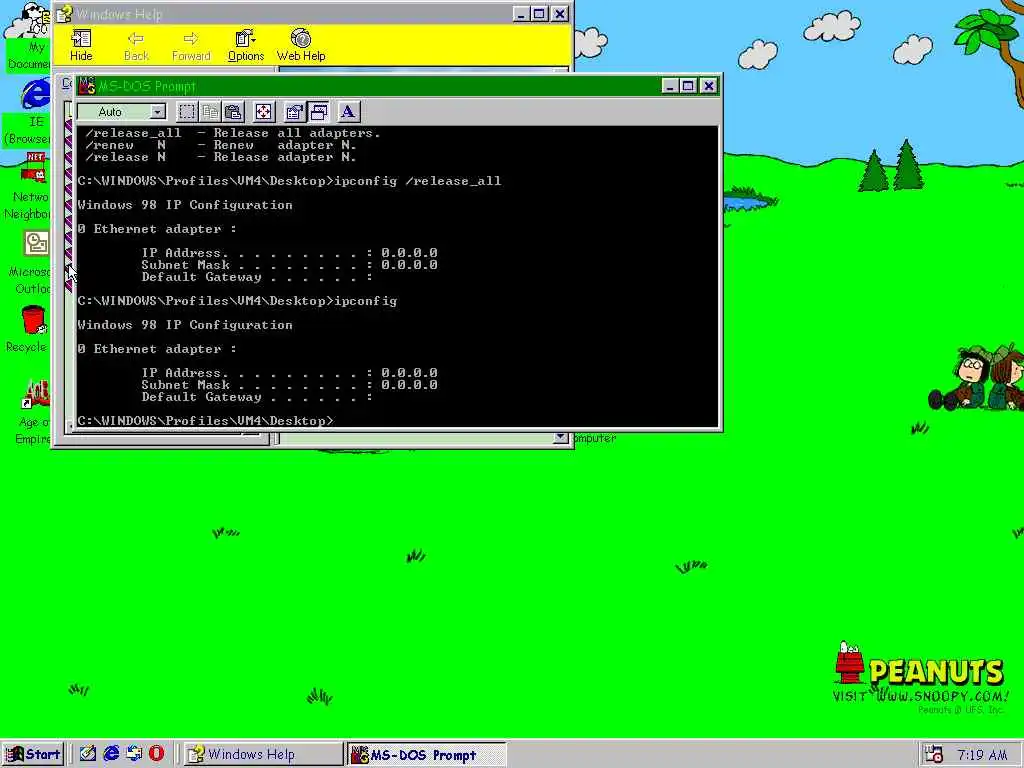Select Network Neighborhood desktop icon
1024x768 pixels.
click(x=27, y=187)
